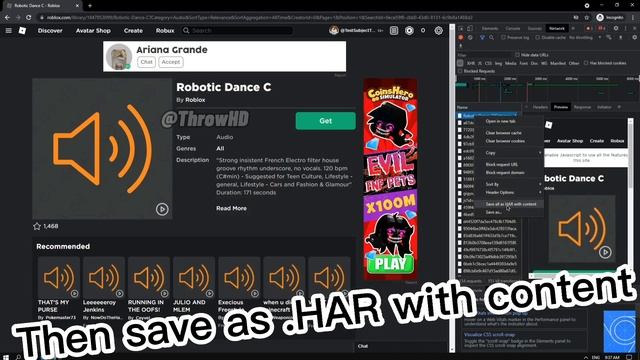Play preview on large Robotic Dance C thumbnail

(x=162, y=209)
